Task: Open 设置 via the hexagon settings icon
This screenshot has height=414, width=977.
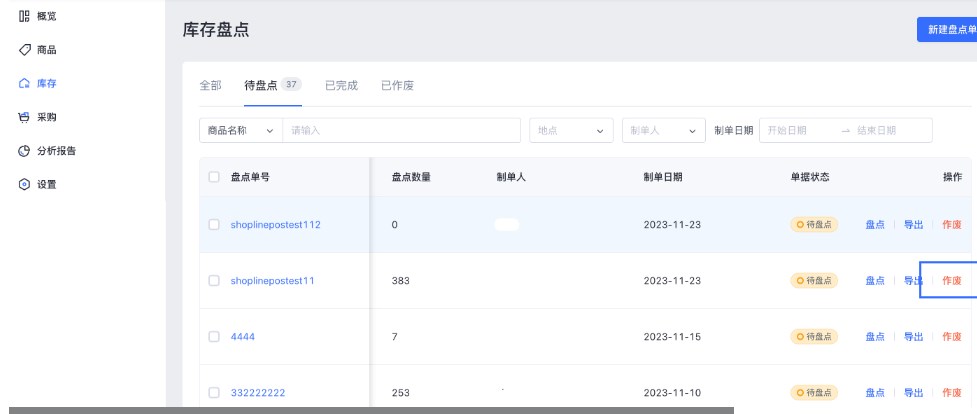Action: 25,185
